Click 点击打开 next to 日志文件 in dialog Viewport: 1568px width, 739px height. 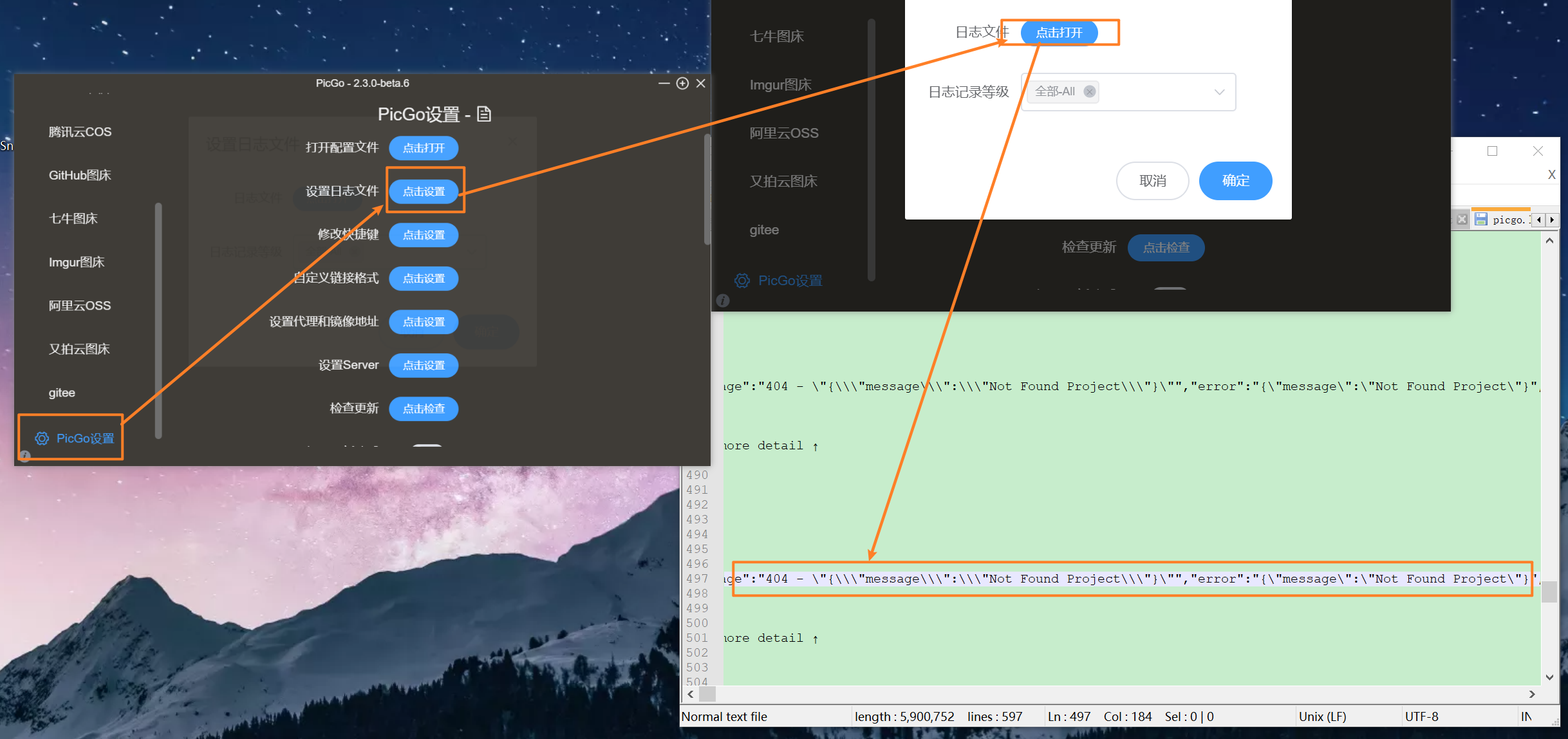(x=1059, y=33)
